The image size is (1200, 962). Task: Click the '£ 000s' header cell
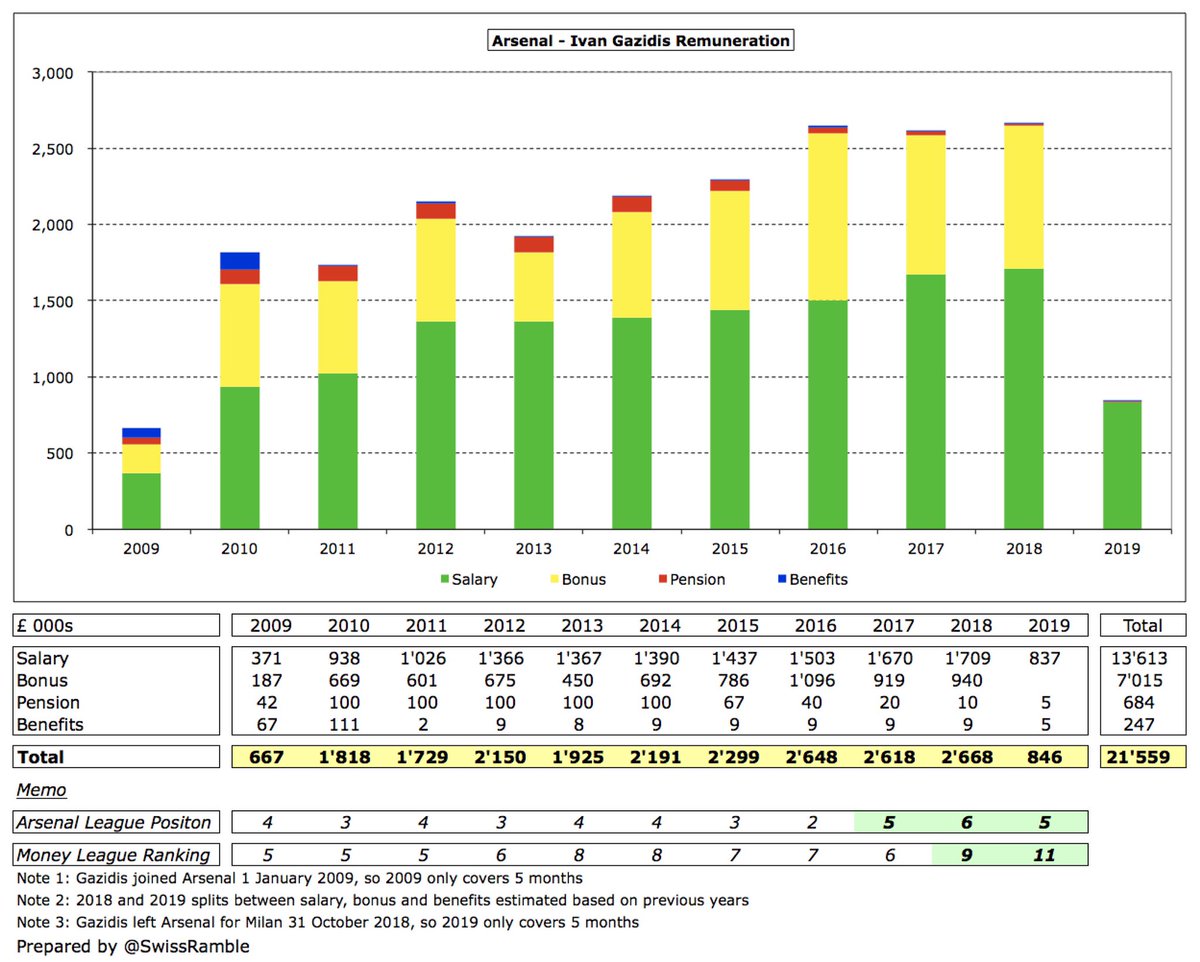(x=118, y=626)
